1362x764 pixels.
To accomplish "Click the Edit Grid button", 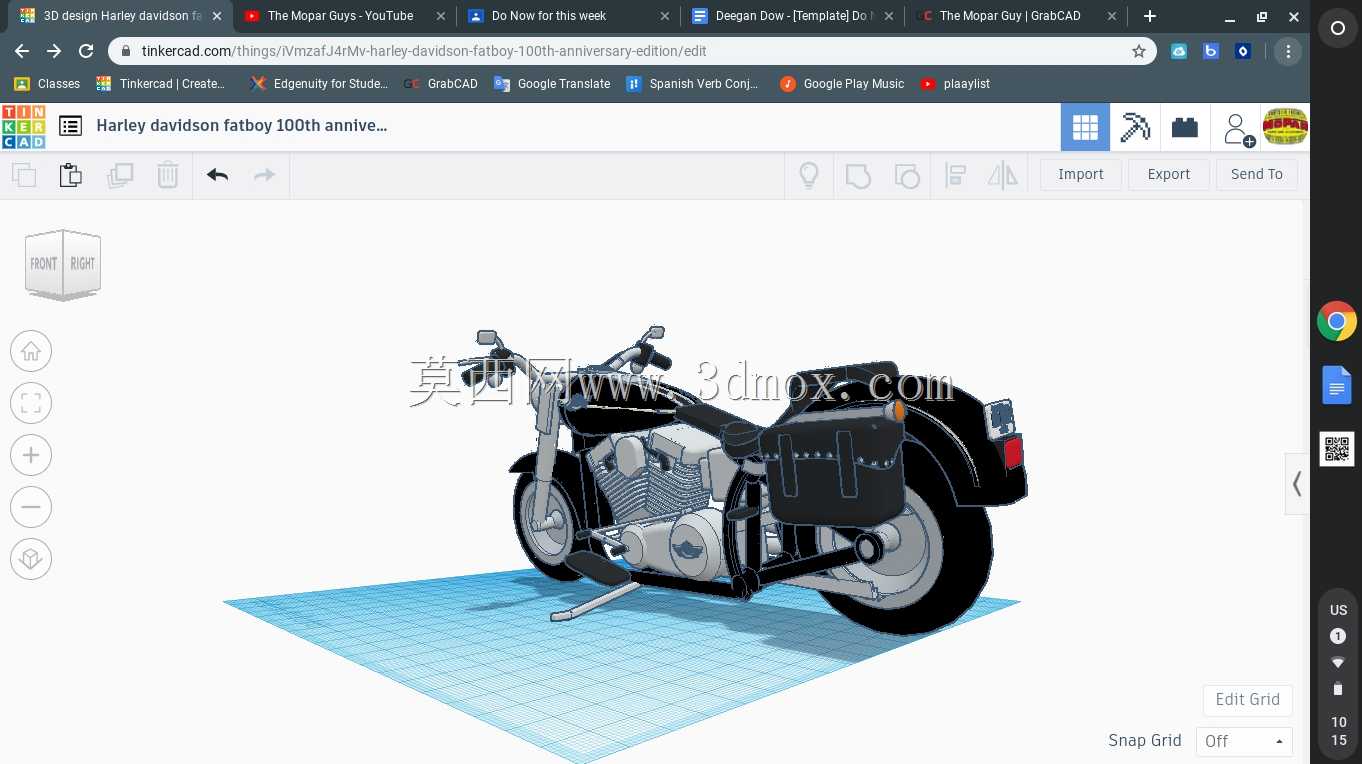I will coord(1248,699).
